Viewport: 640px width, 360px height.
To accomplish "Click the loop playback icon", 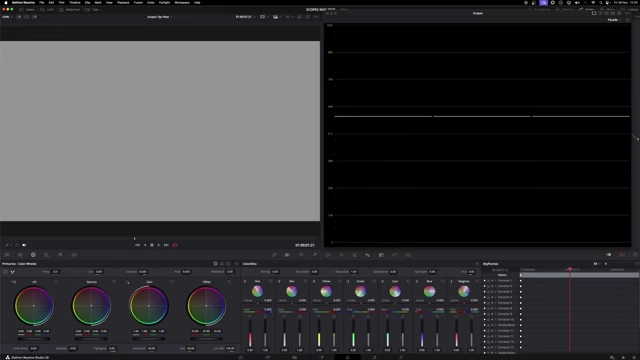I will pos(175,245).
